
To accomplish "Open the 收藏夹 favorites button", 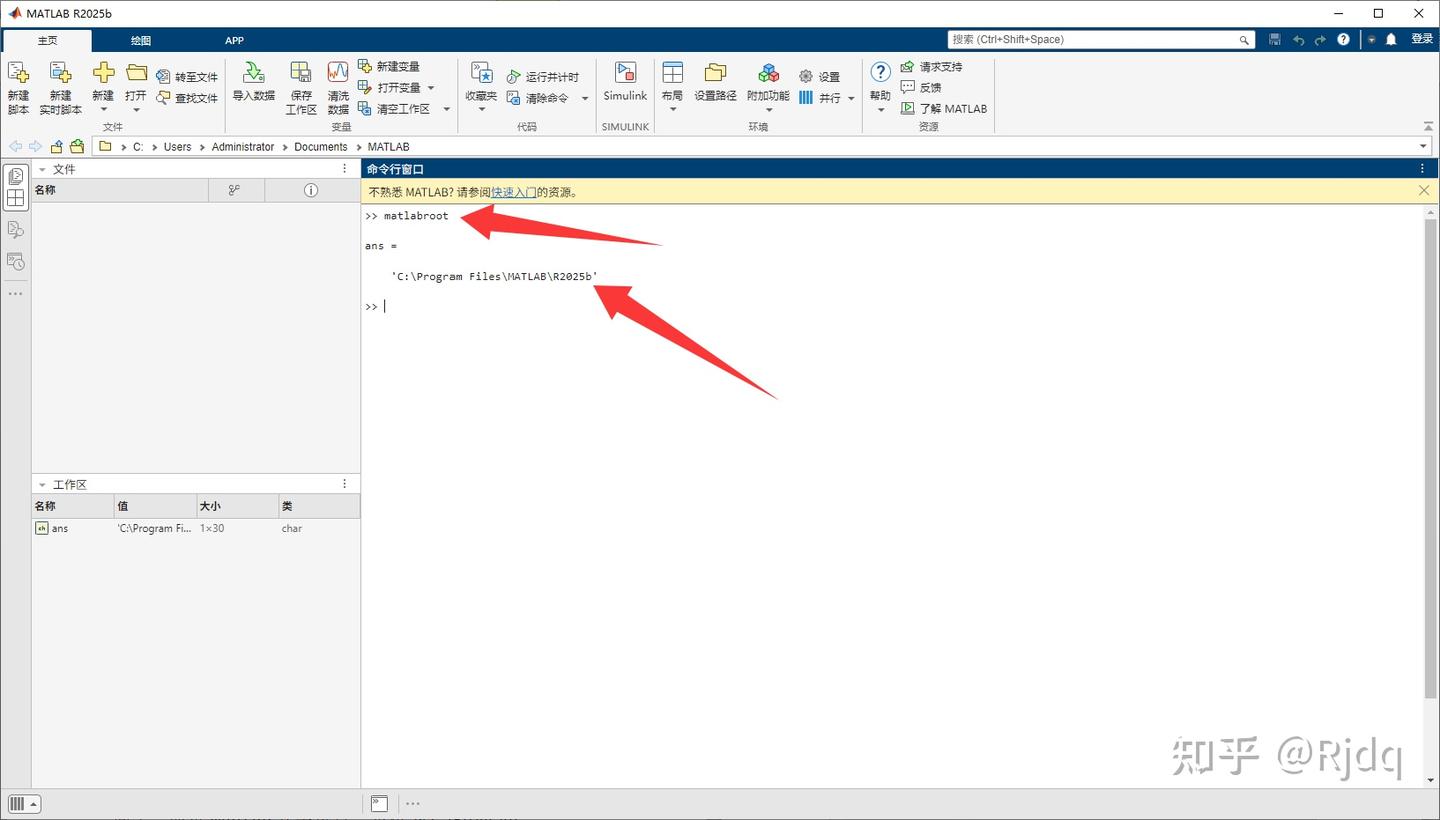I will pos(481,82).
